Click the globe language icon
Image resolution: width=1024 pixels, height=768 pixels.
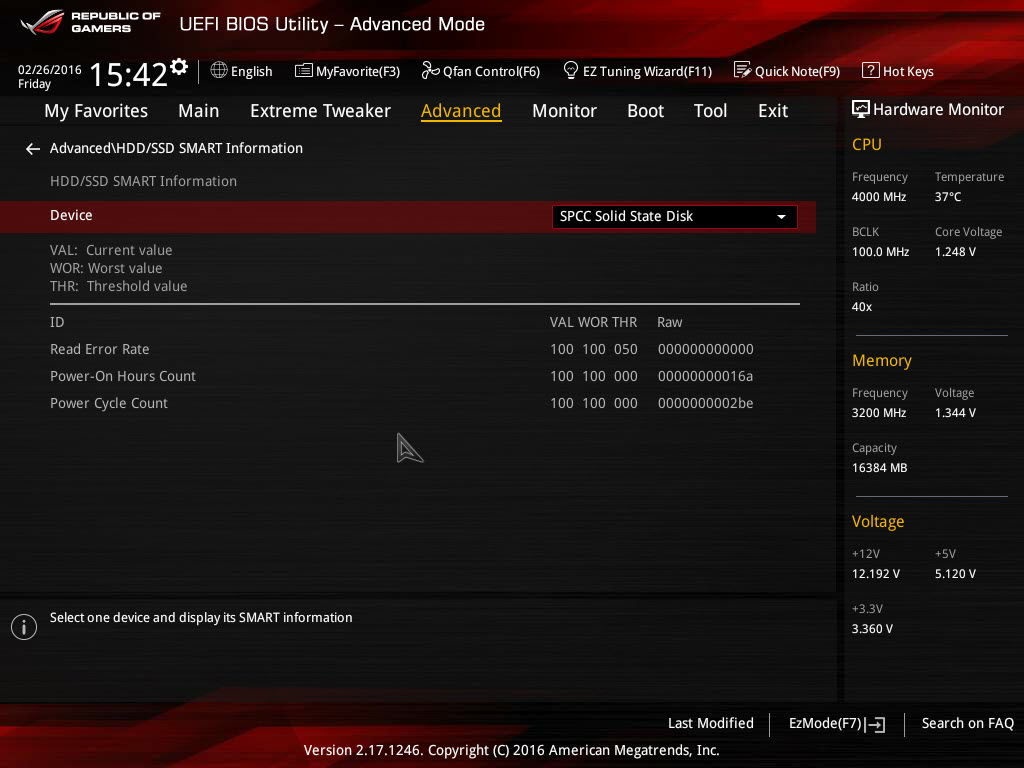point(219,70)
